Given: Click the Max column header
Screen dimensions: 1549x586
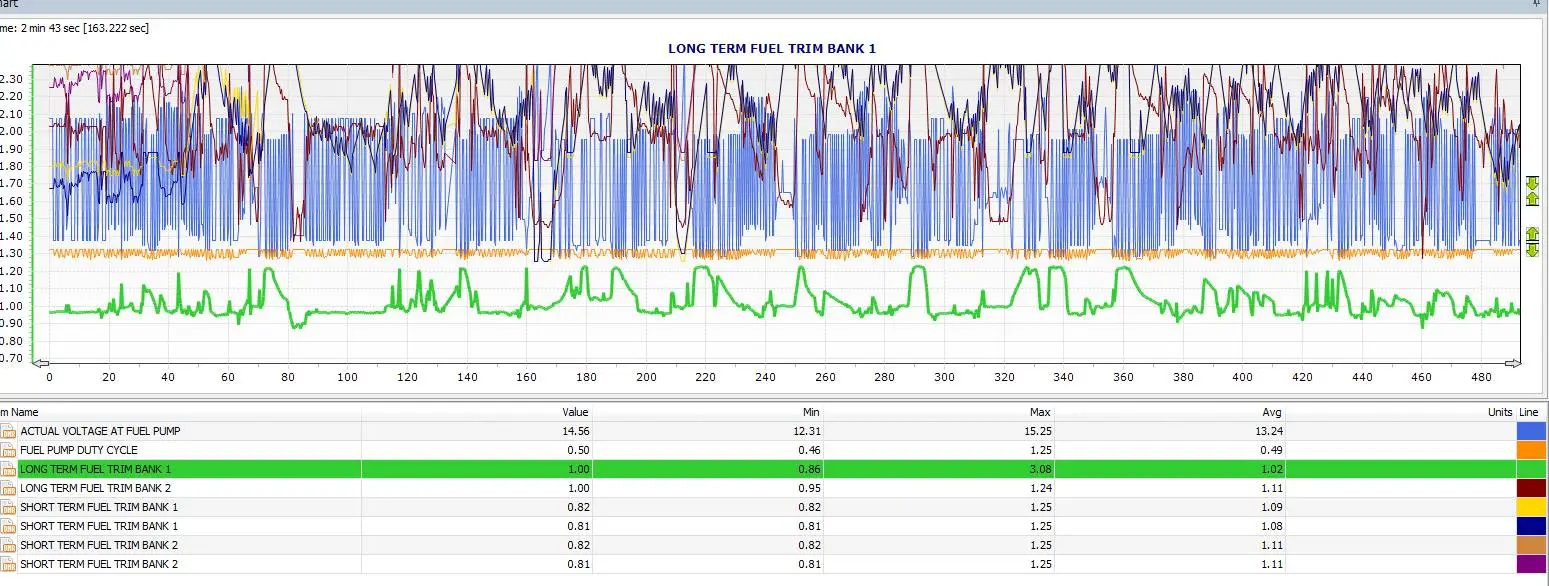Looking at the screenshot, I should 1042,412.
